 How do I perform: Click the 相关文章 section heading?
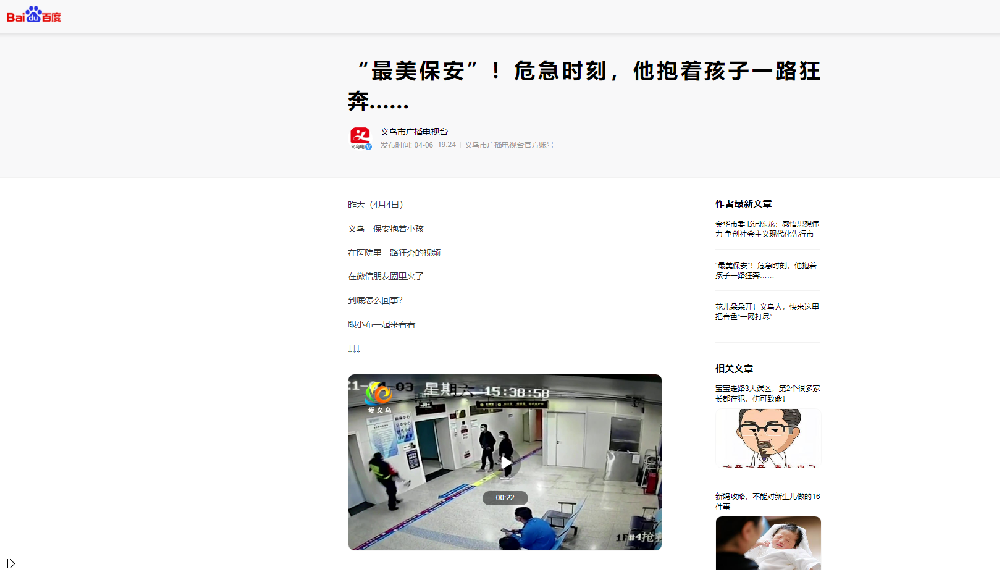pos(734,369)
